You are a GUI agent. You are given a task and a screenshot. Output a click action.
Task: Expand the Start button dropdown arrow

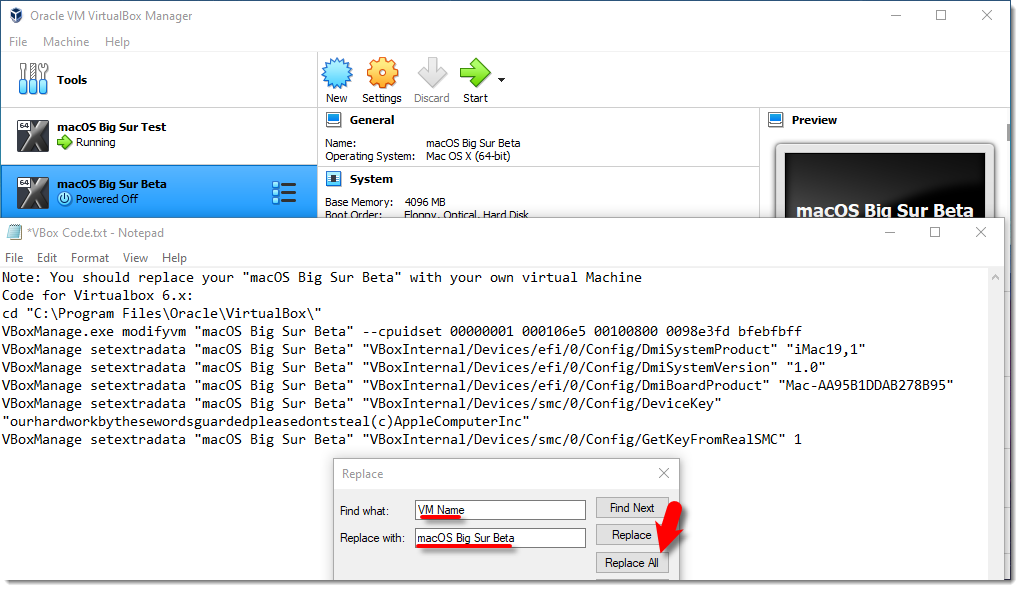coord(501,80)
